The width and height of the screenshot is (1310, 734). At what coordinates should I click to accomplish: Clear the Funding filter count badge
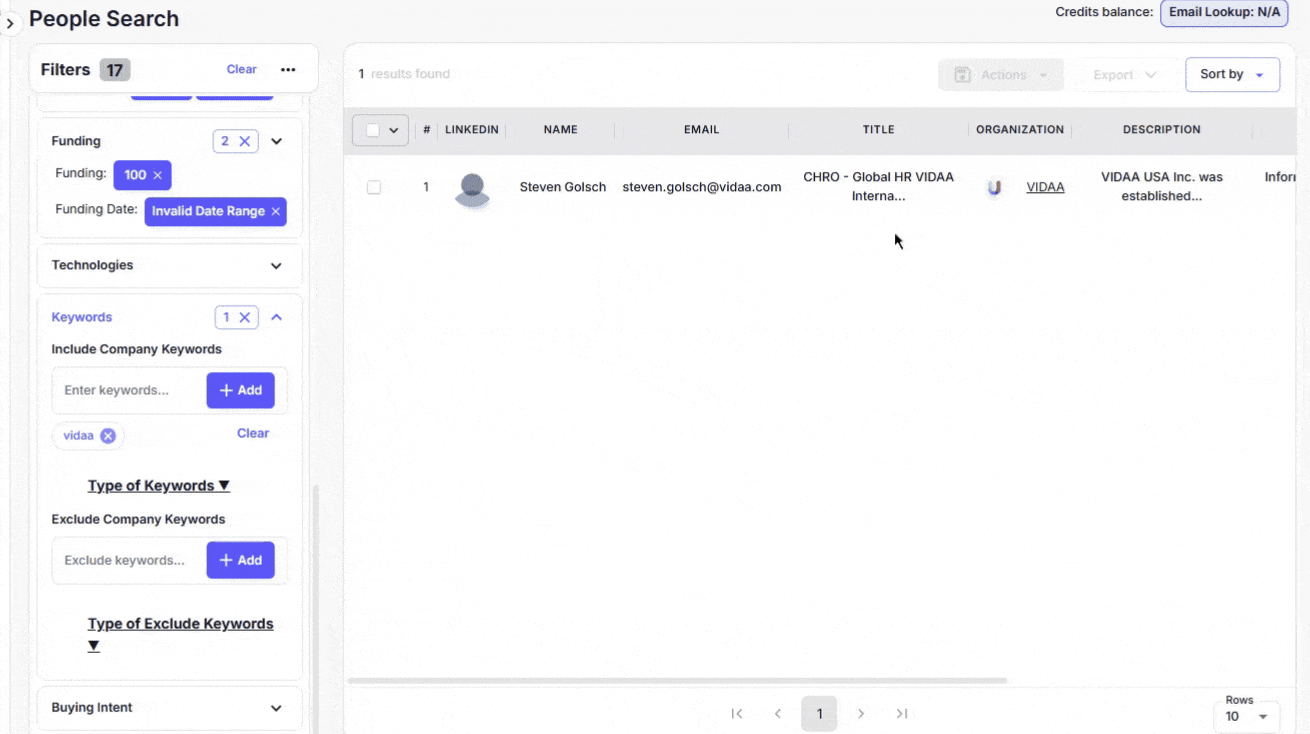pos(244,142)
